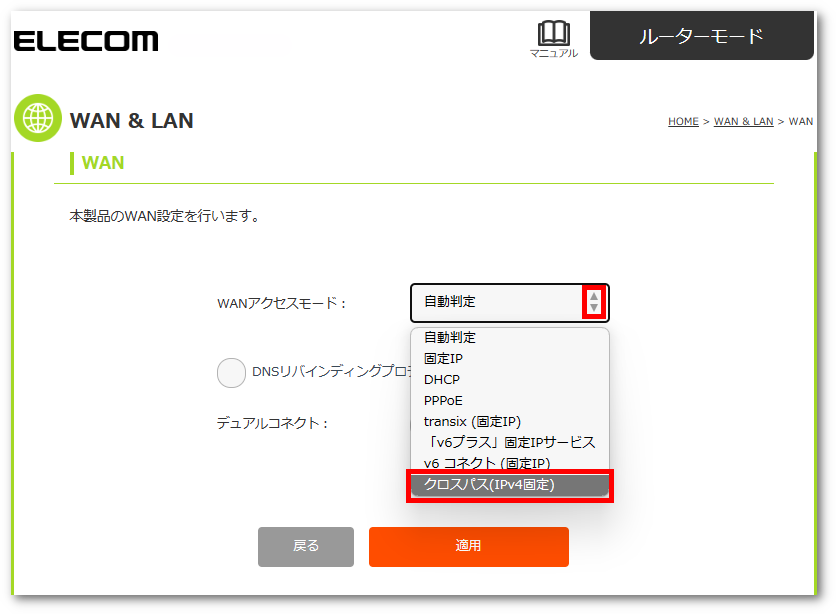Click the gray 戻る back button
Image resolution: width=836 pixels, height=614 pixels.
pyautogui.click(x=306, y=546)
